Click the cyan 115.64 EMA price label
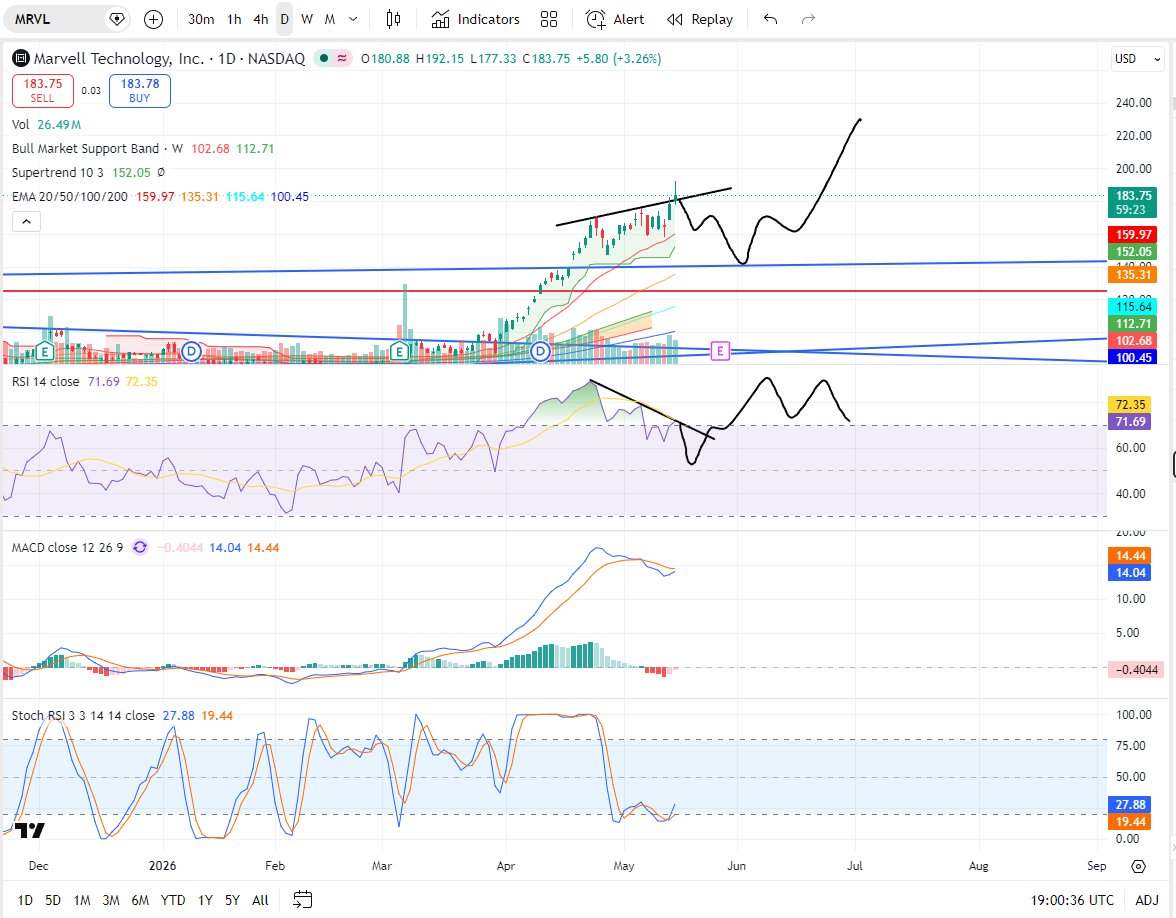 tap(1132, 306)
